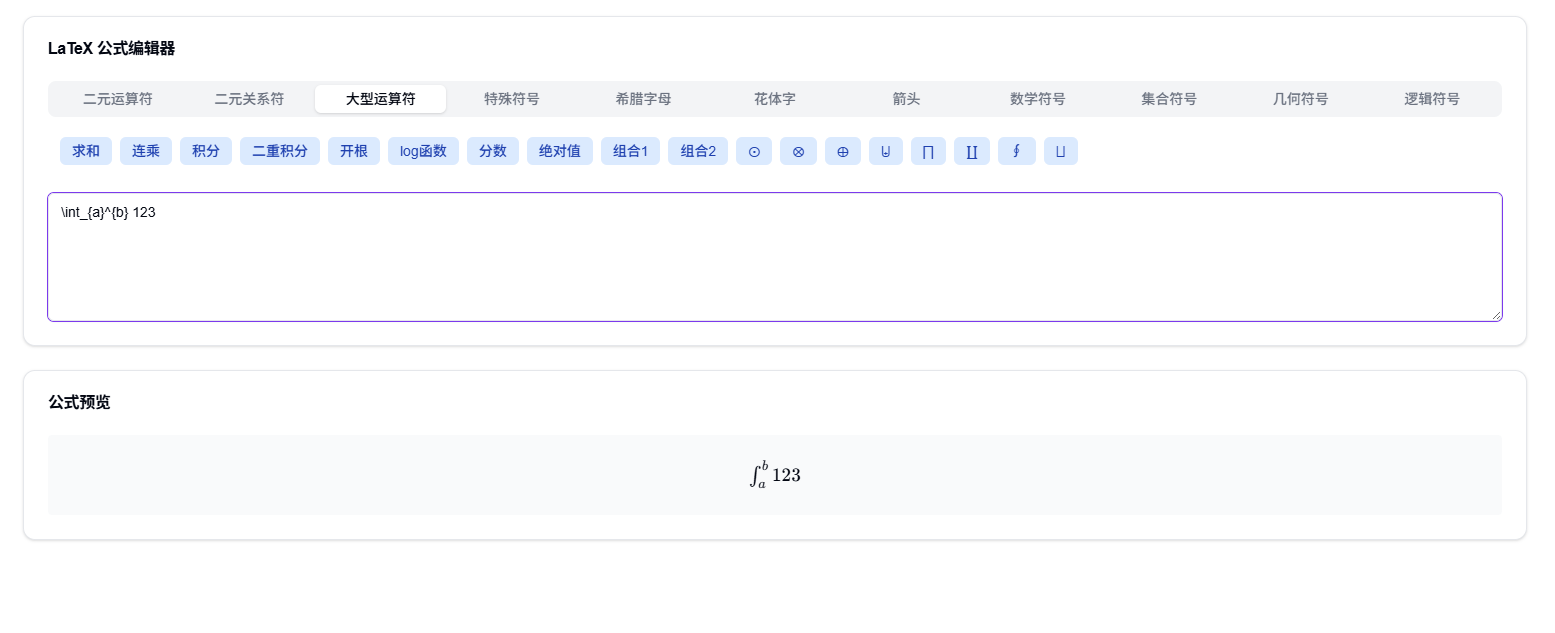
Task: Insert the circled plus operator symbol
Action: point(842,151)
